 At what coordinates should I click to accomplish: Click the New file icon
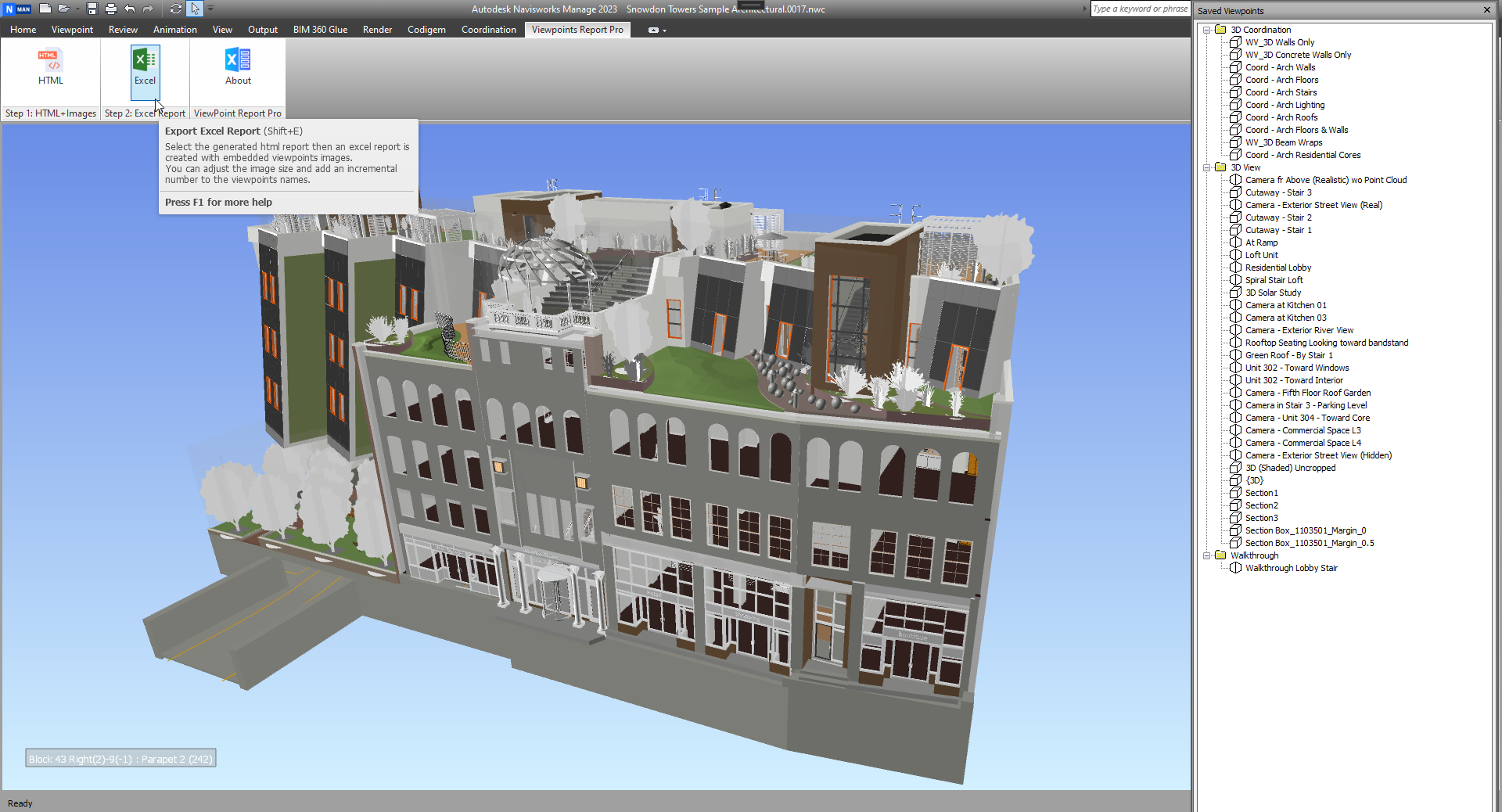point(45,9)
